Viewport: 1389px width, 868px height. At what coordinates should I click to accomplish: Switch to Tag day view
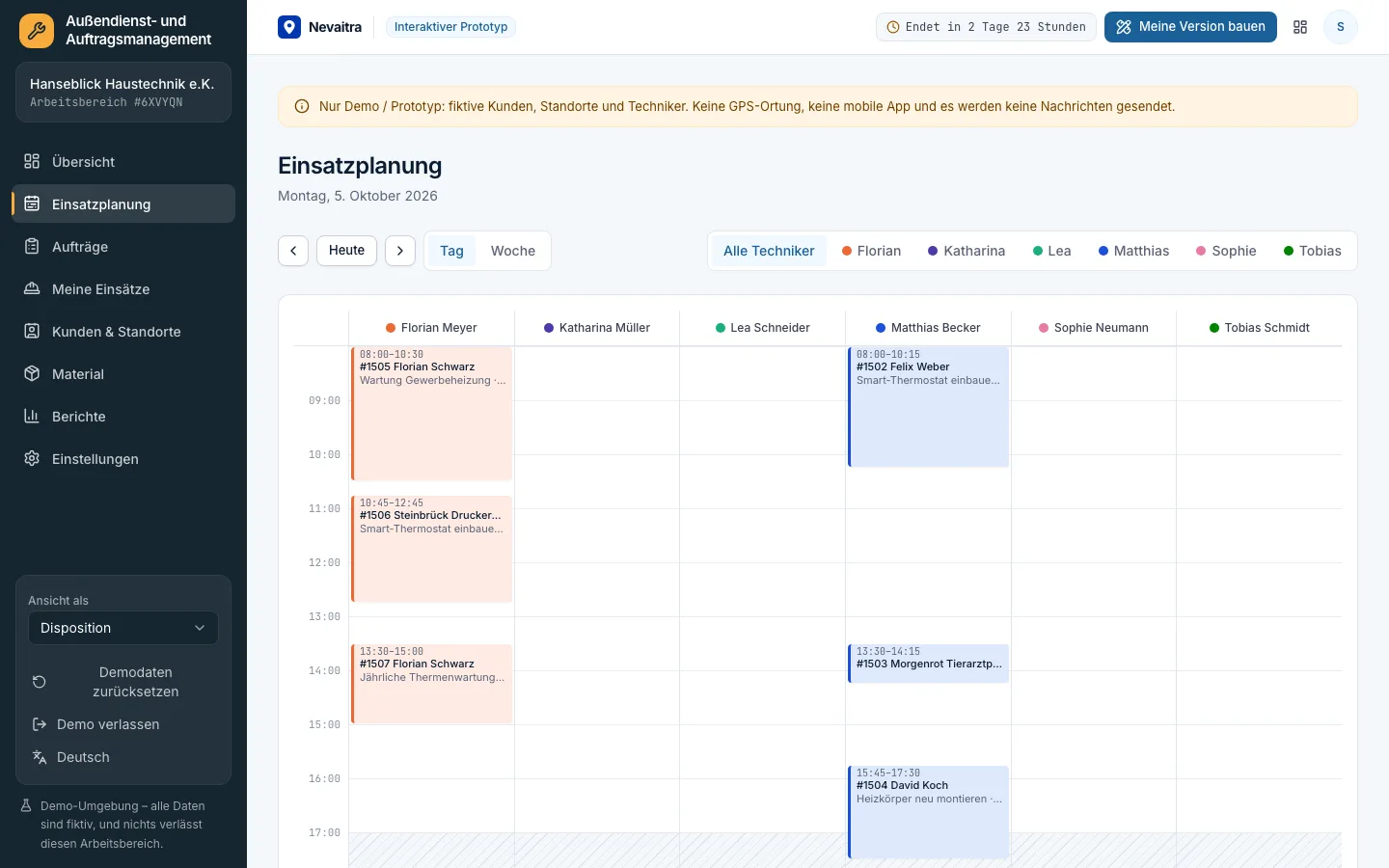coord(451,251)
